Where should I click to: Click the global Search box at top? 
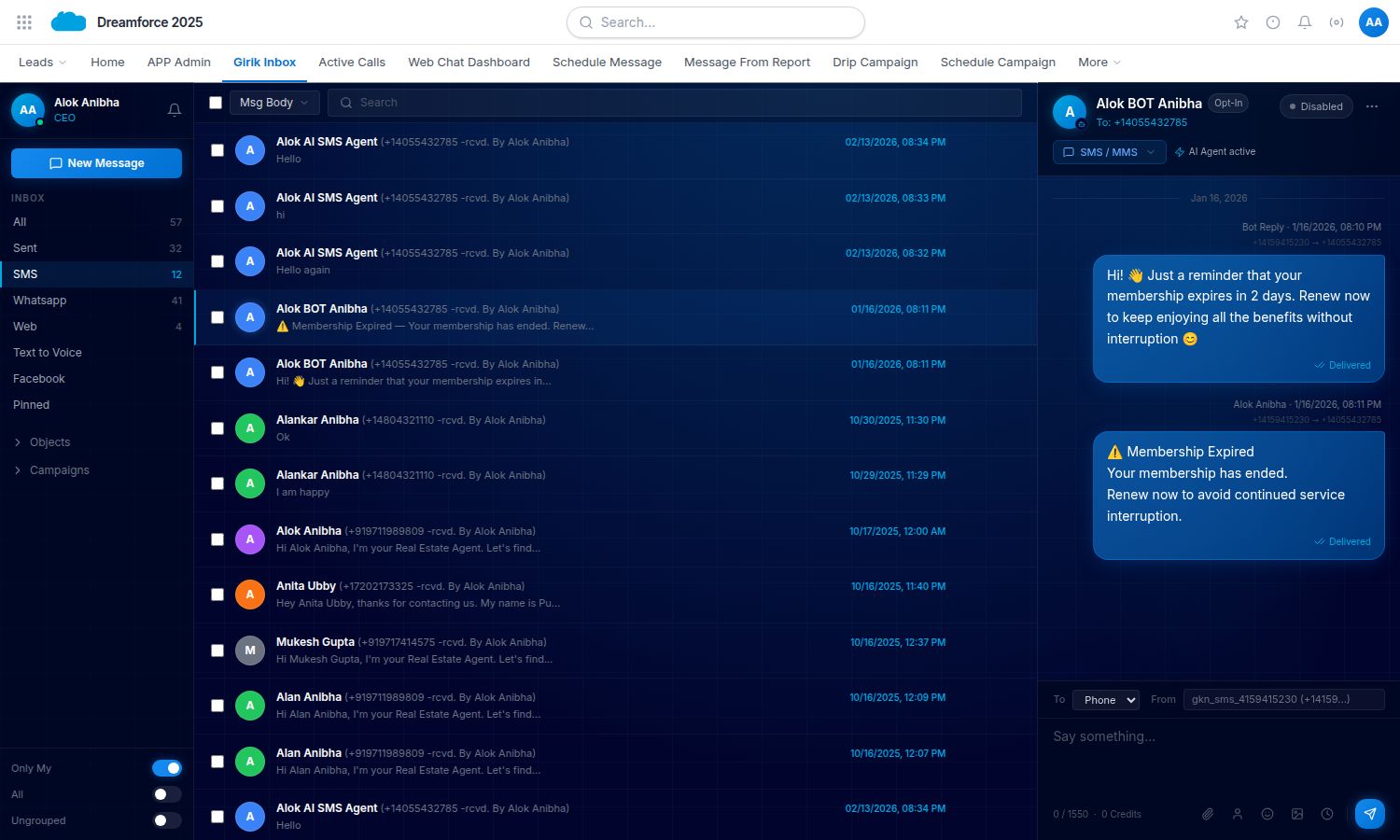pyautogui.click(x=716, y=22)
